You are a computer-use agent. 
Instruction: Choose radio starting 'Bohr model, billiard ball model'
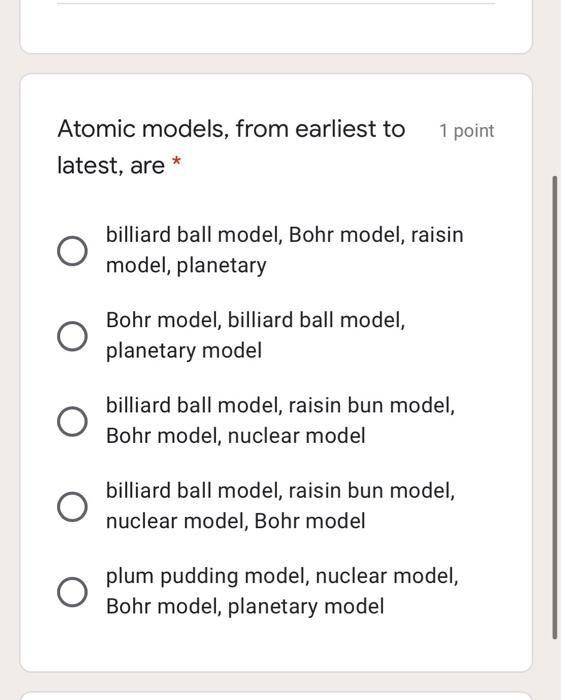[x=72, y=336]
